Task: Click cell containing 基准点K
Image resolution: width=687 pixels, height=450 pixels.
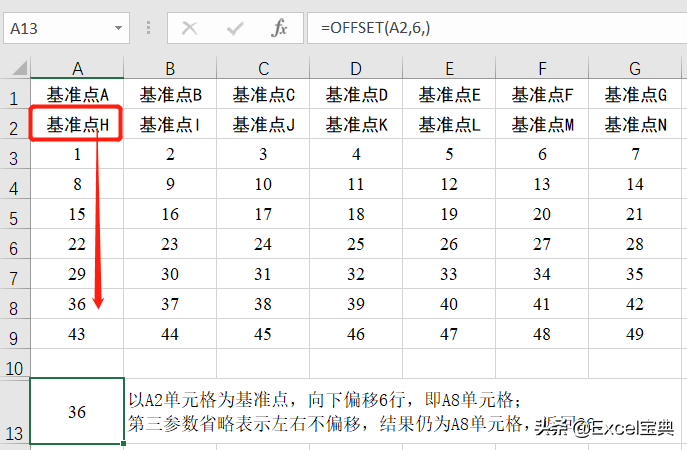Action: coord(356,124)
